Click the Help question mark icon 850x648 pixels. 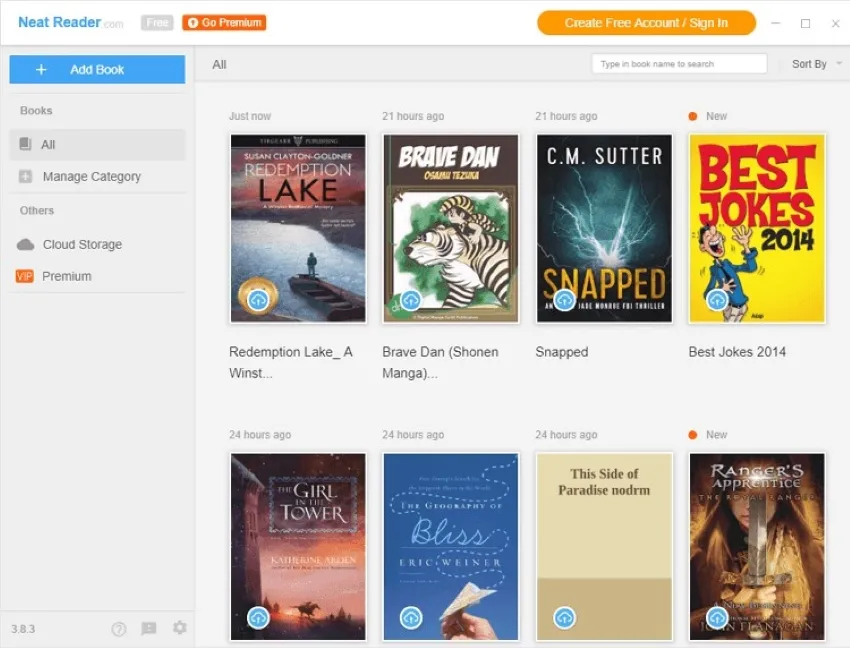[119, 628]
